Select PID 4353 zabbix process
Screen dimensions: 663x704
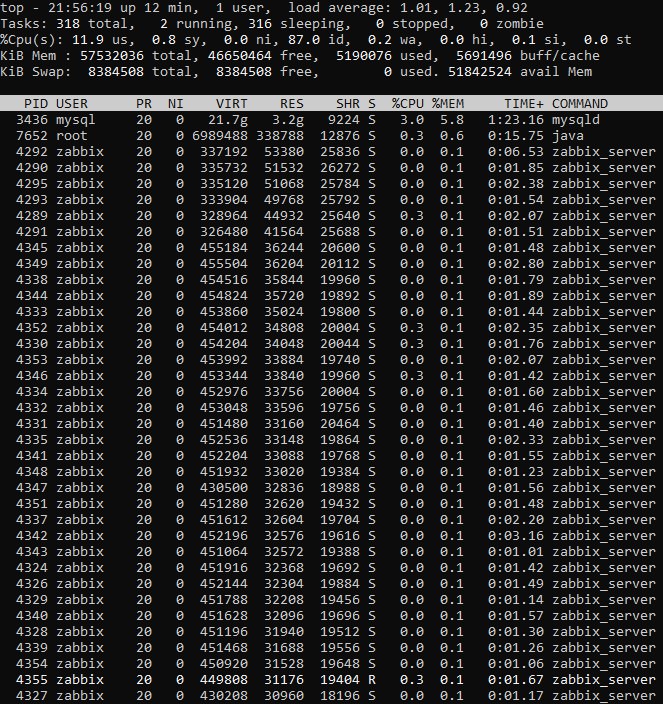click(x=31, y=360)
